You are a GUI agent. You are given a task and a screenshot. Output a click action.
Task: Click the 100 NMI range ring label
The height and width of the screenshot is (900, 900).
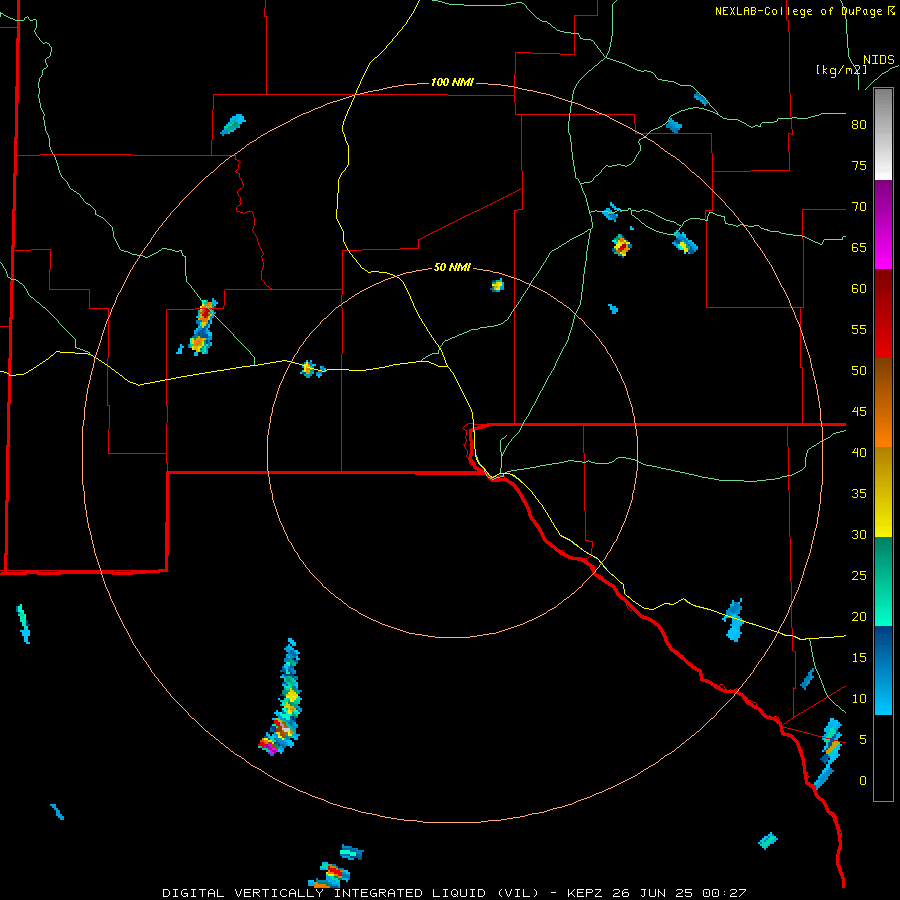(452, 82)
